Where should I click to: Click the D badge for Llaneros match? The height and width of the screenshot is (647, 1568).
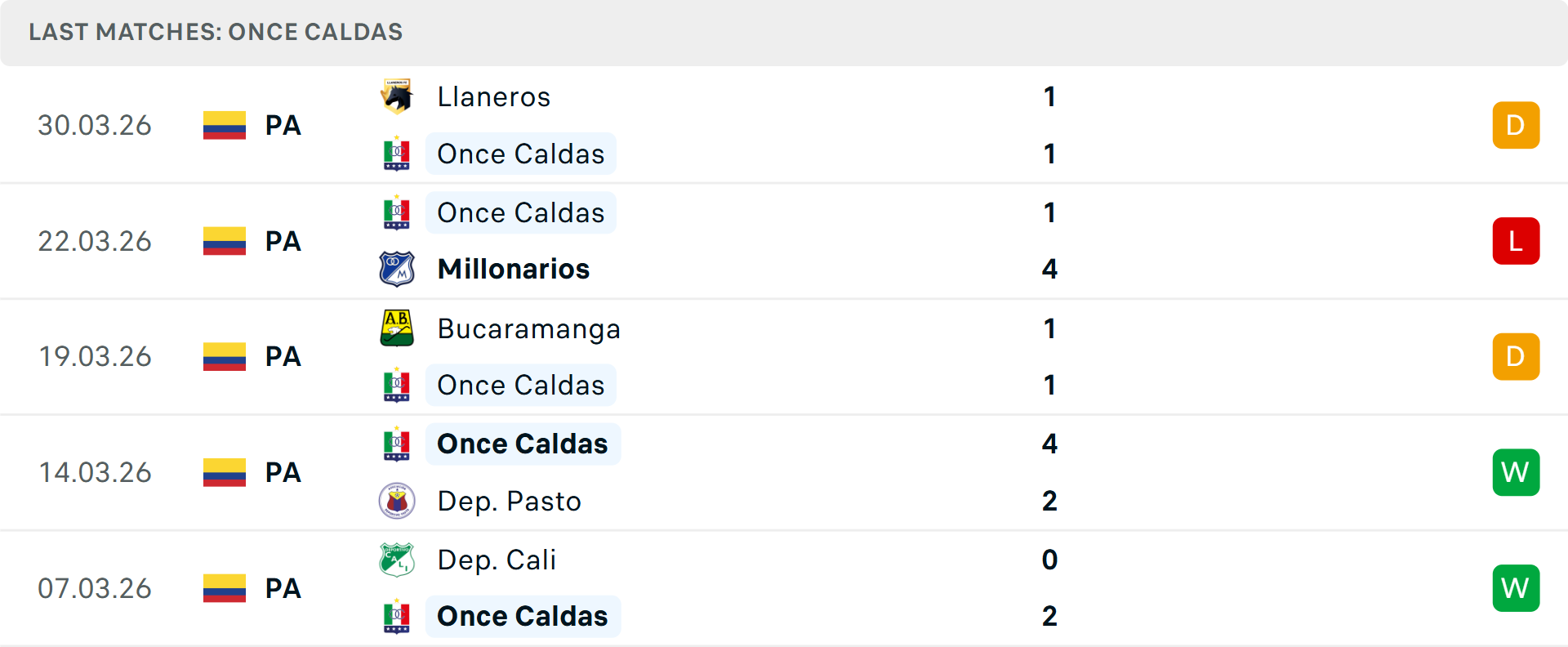point(1516,125)
